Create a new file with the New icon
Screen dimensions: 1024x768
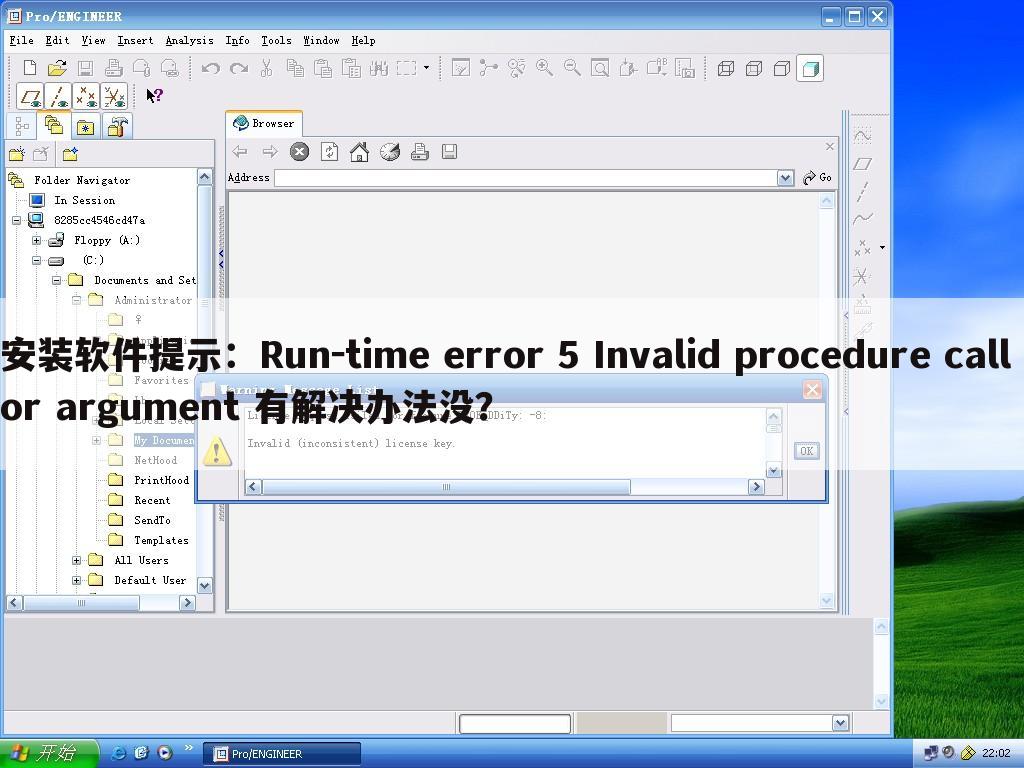[29, 68]
